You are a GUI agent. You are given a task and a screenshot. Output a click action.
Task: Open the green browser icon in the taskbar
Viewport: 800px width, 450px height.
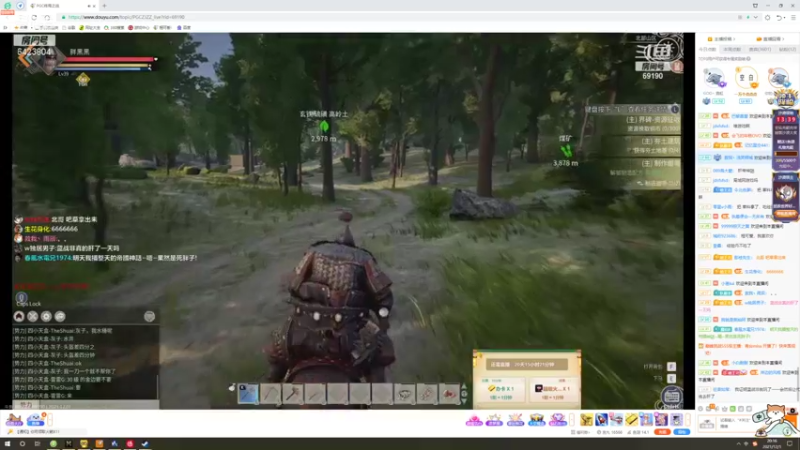click(x=53, y=444)
